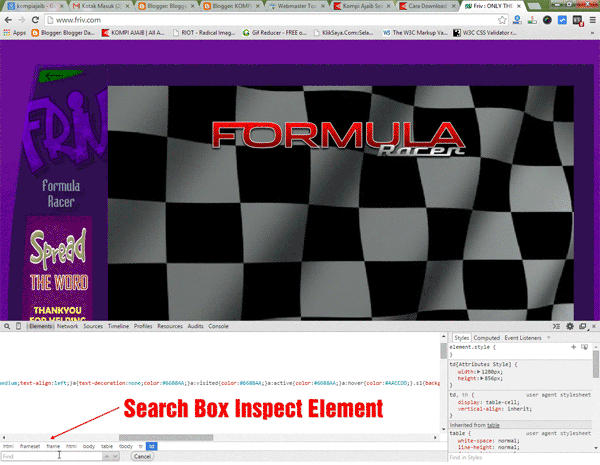The width and height of the screenshot is (600, 465).
Task: Click the Spread The Word banner
Action: point(59,268)
